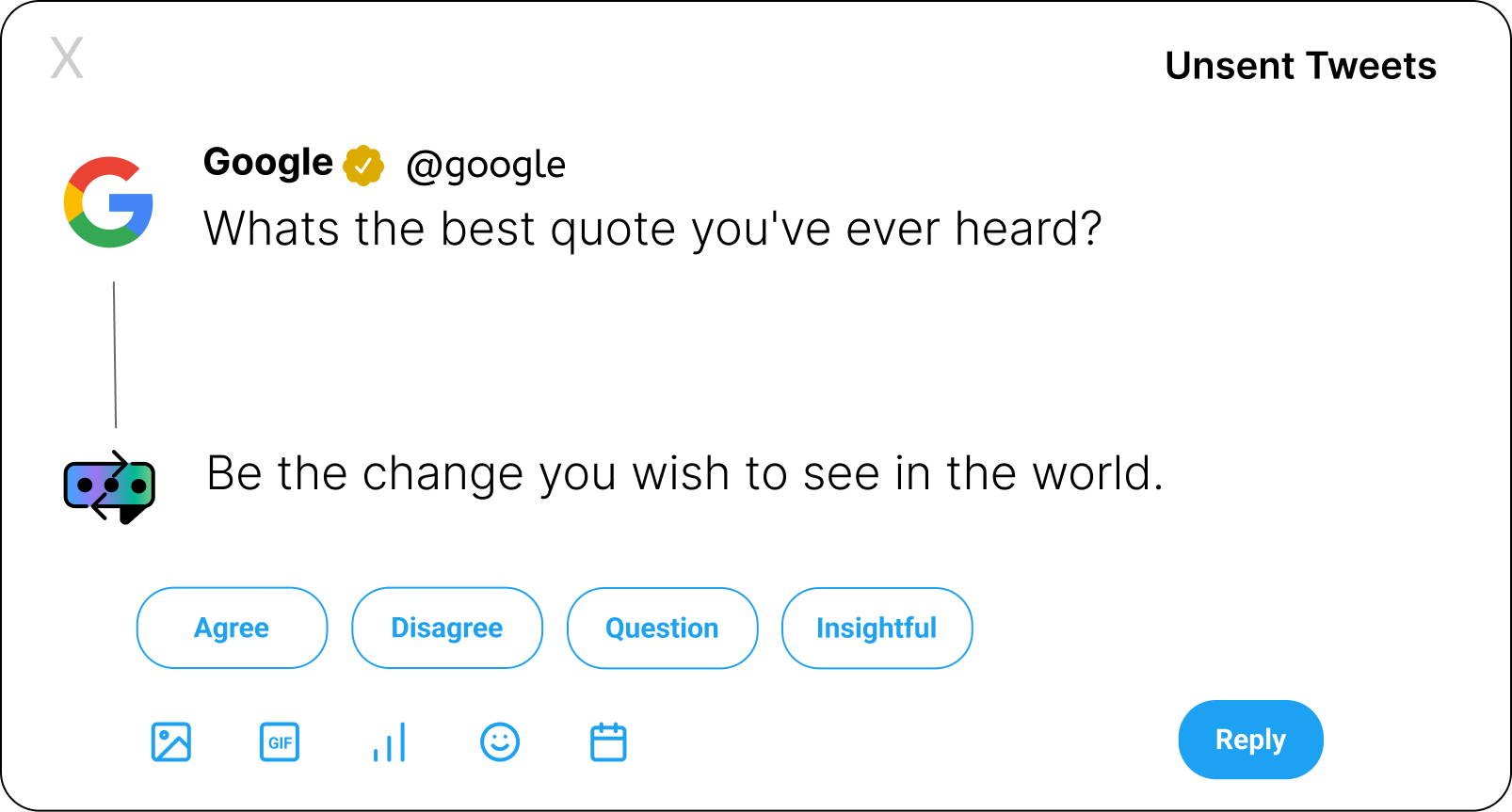Click the Google display name

268,163
